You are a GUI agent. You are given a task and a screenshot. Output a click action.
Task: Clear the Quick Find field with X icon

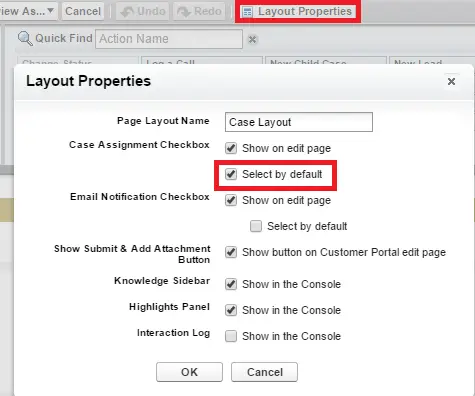(x=252, y=40)
